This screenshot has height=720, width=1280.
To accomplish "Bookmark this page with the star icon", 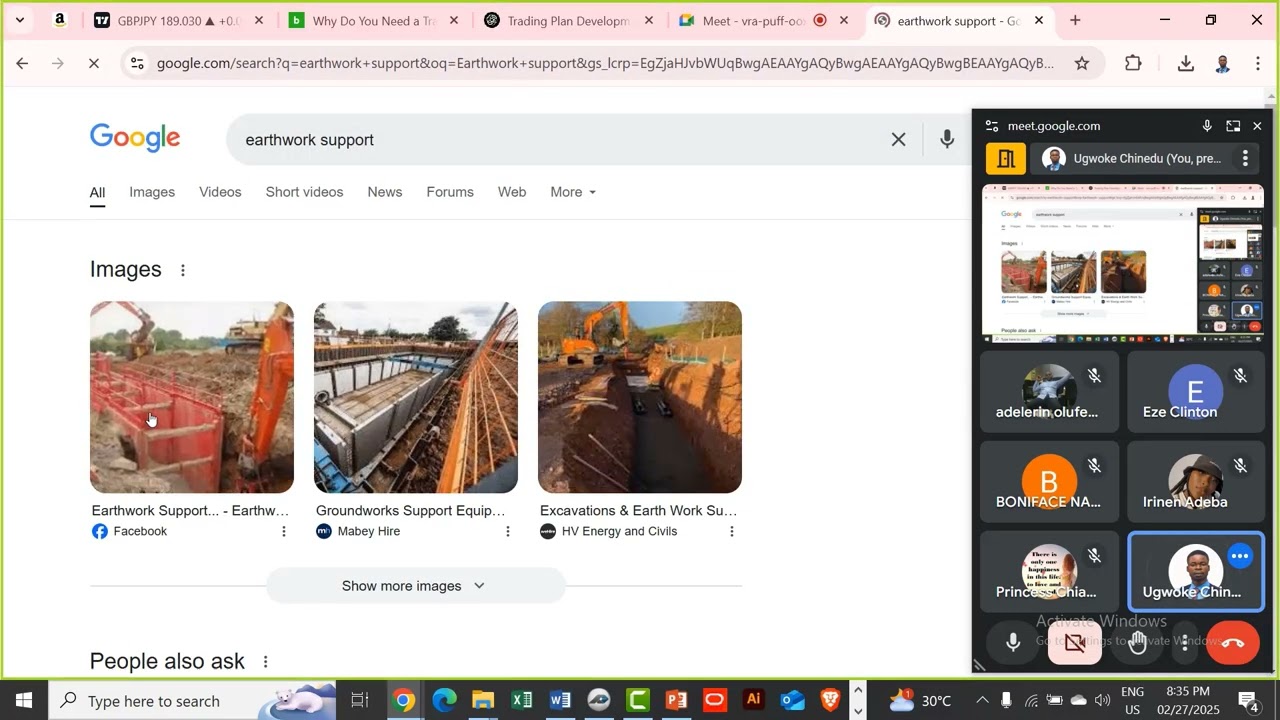I will tap(1081, 63).
